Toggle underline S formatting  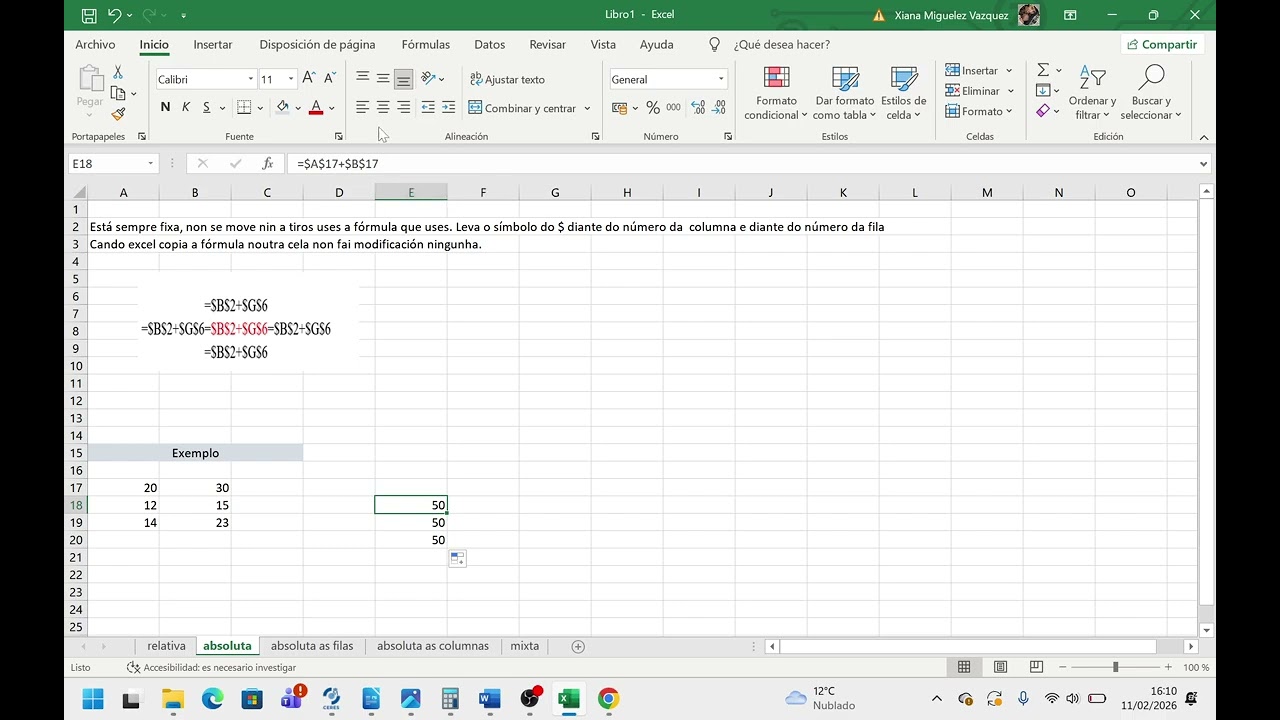[207, 107]
